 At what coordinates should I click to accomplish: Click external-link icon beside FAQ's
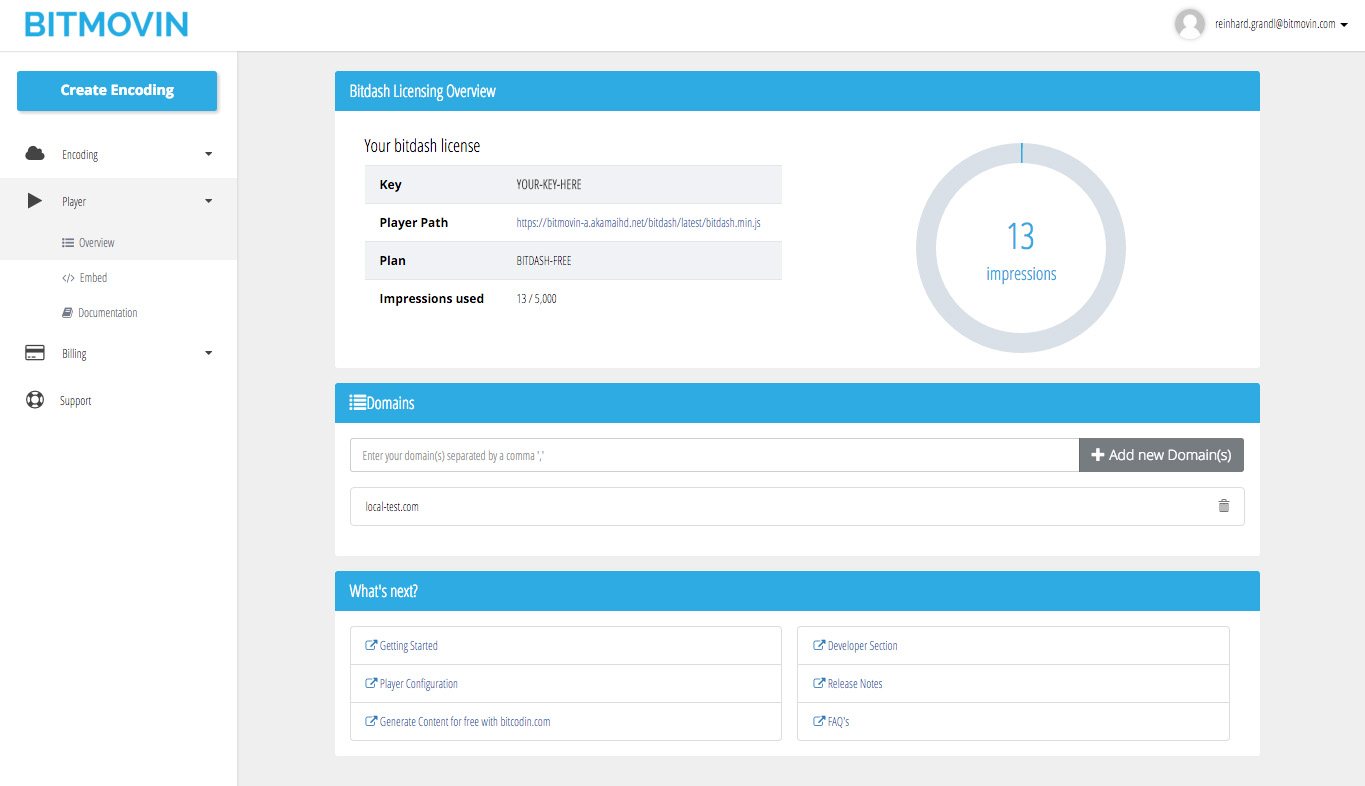pyautogui.click(x=819, y=722)
